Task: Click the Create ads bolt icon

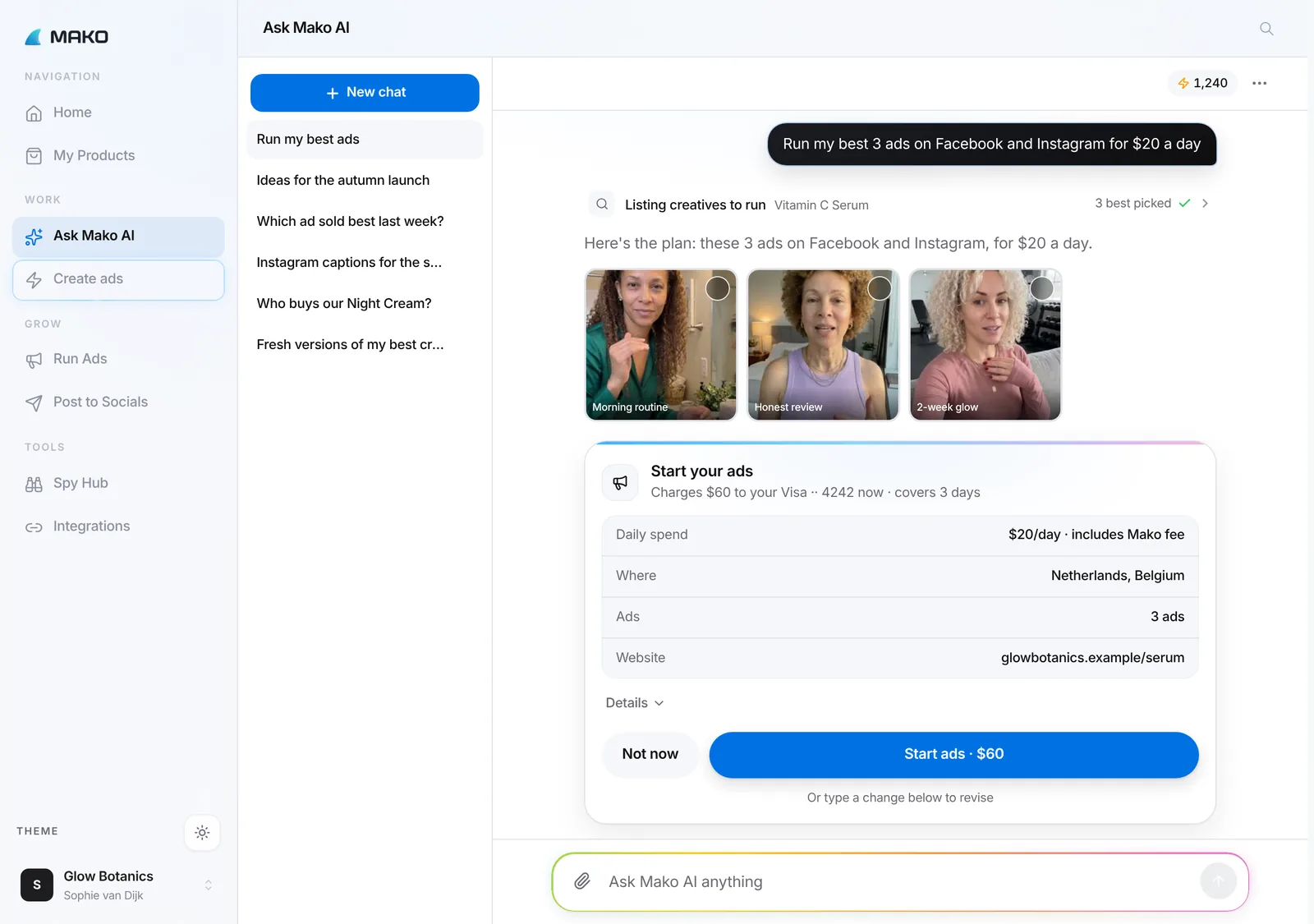Action: coord(34,280)
